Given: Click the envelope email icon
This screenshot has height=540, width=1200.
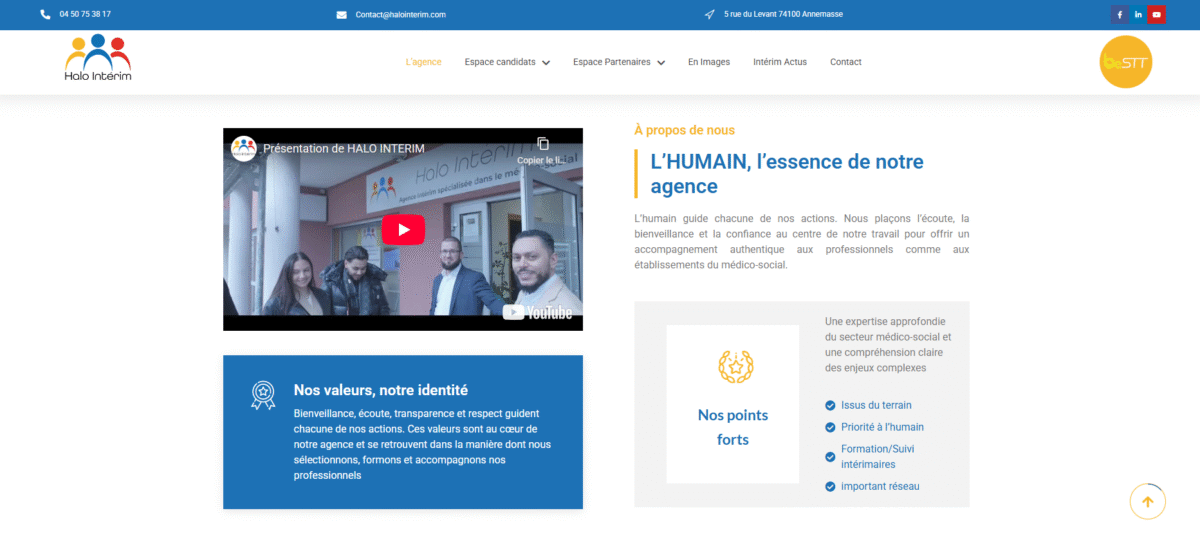Looking at the screenshot, I should click(341, 15).
